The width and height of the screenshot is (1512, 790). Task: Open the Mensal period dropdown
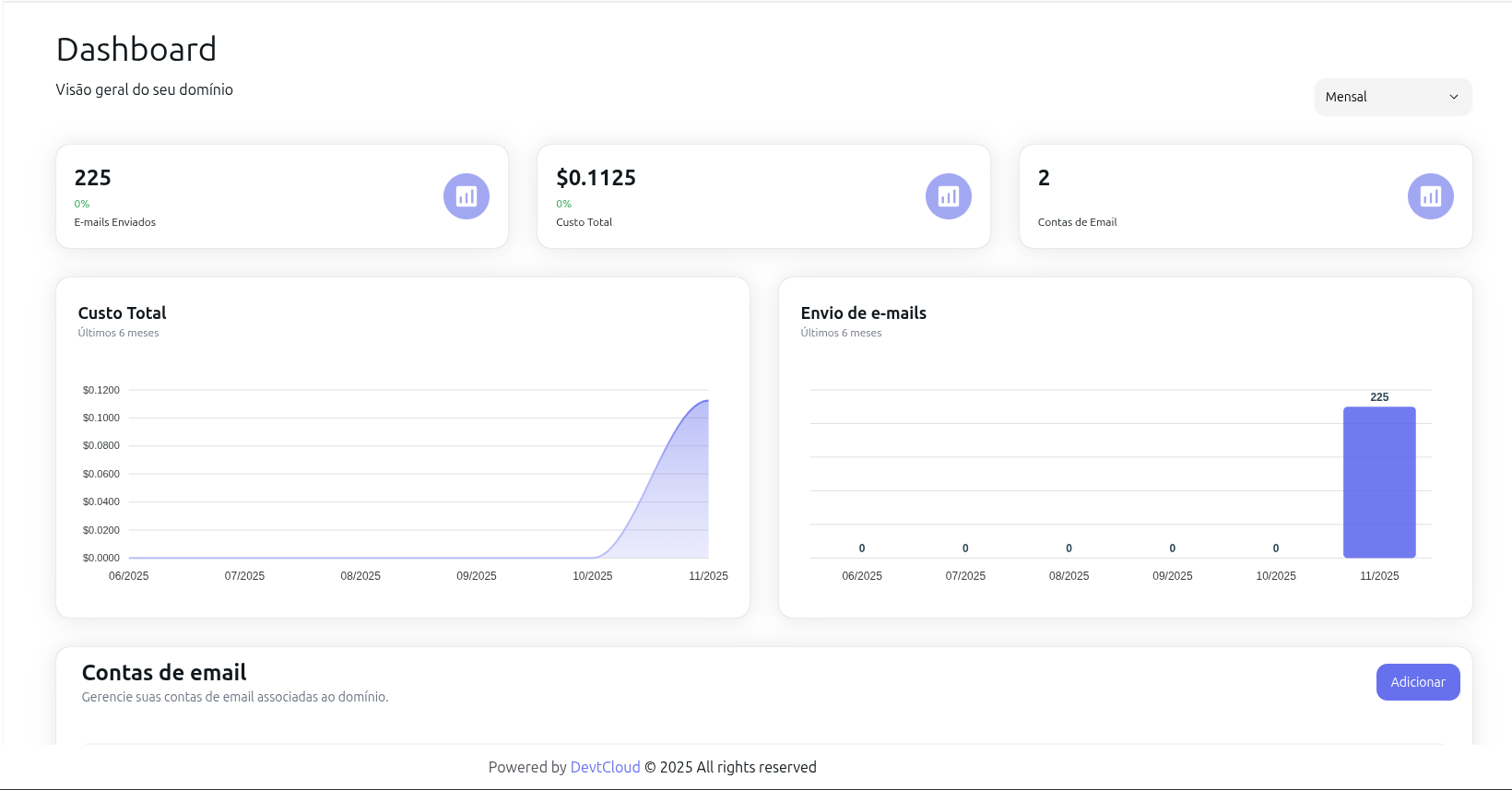[x=1392, y=97]
